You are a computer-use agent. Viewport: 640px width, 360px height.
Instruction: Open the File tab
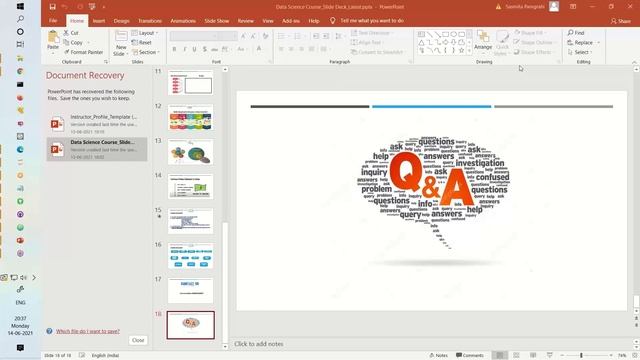coord(53,20)
